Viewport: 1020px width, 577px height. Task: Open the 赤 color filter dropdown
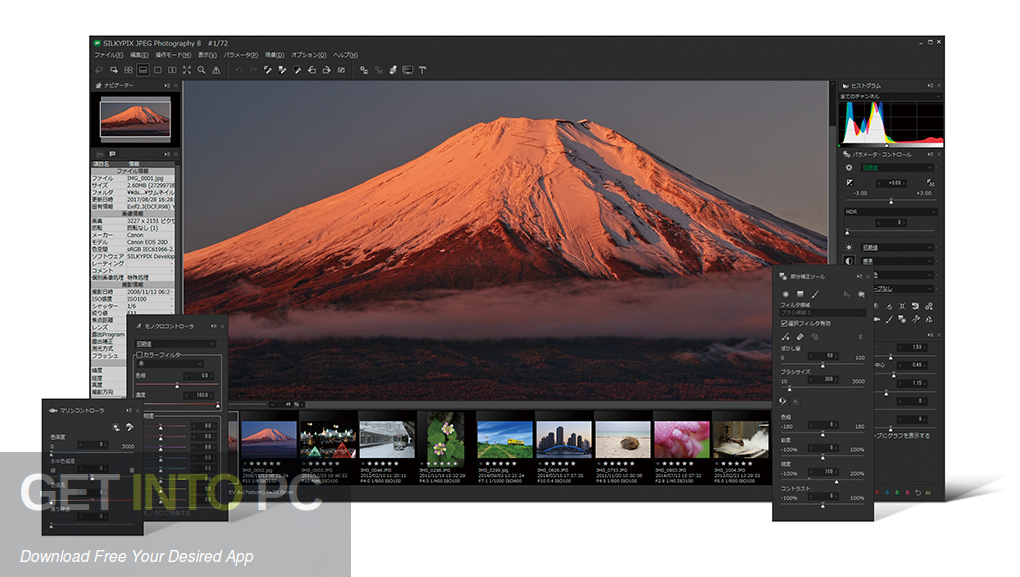tap(170, 364)
